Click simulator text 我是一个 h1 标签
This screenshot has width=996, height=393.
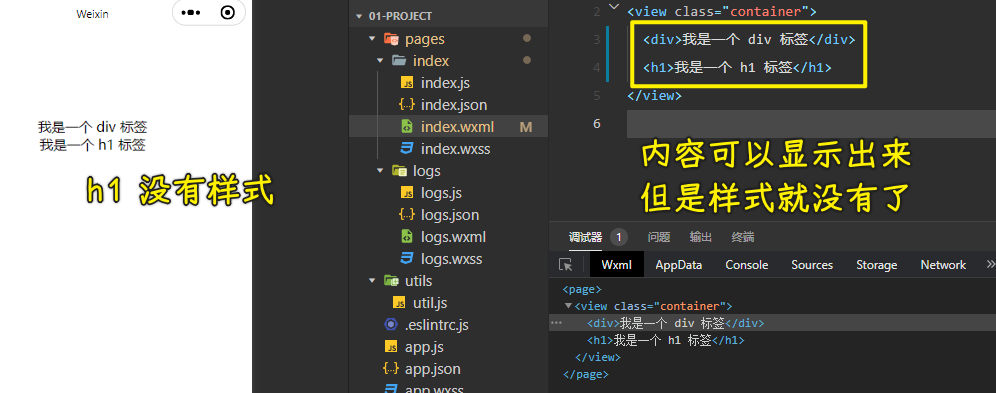point(93,145)
